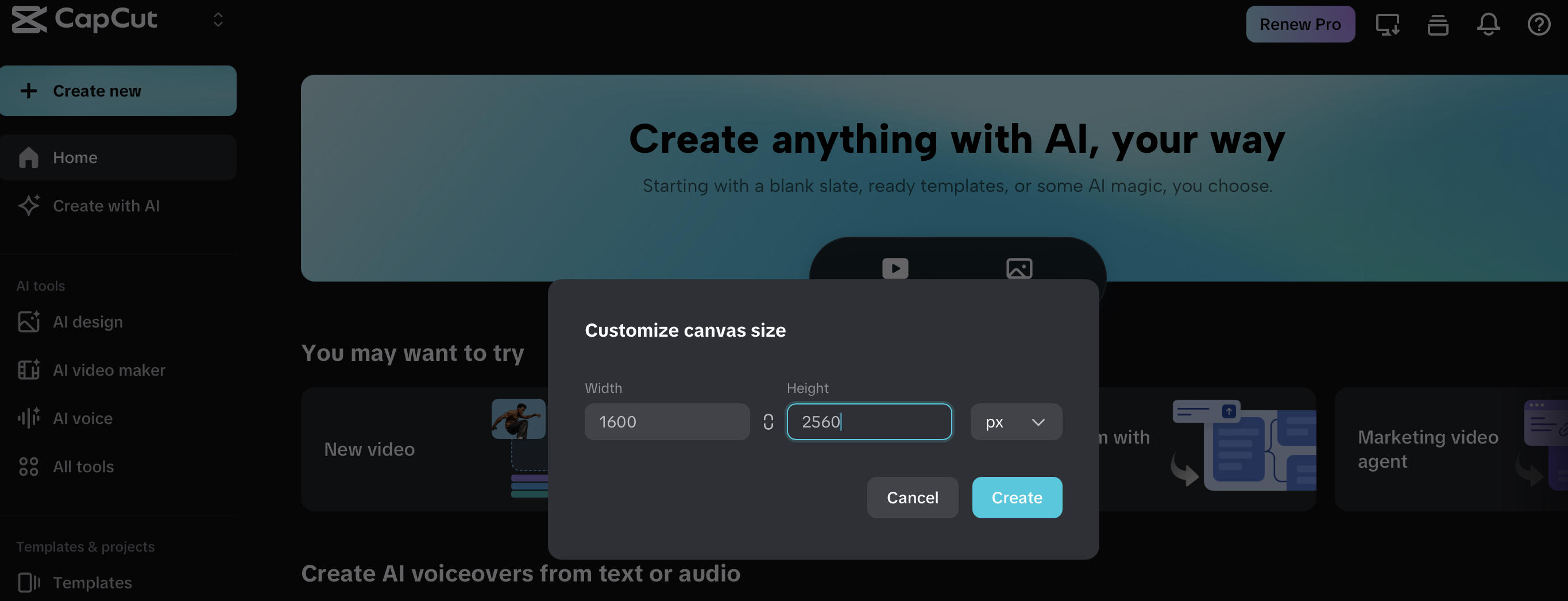Click the All tools grid icon
Image resolution: width=1568 pixels, height=601 pixels.
pos(29,467)
